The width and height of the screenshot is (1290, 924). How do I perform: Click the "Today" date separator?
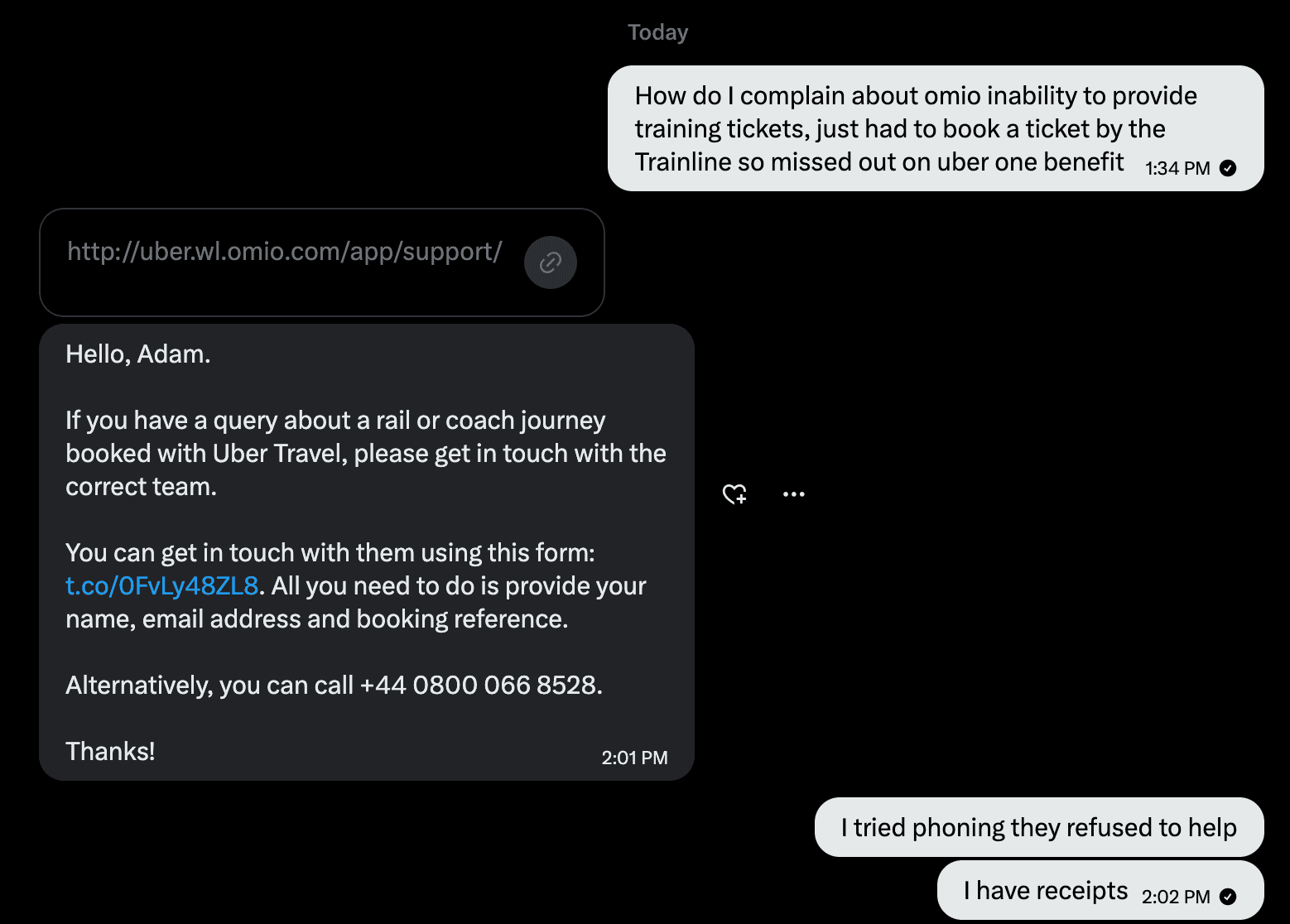pyautogui.click(x=657, y=32)
